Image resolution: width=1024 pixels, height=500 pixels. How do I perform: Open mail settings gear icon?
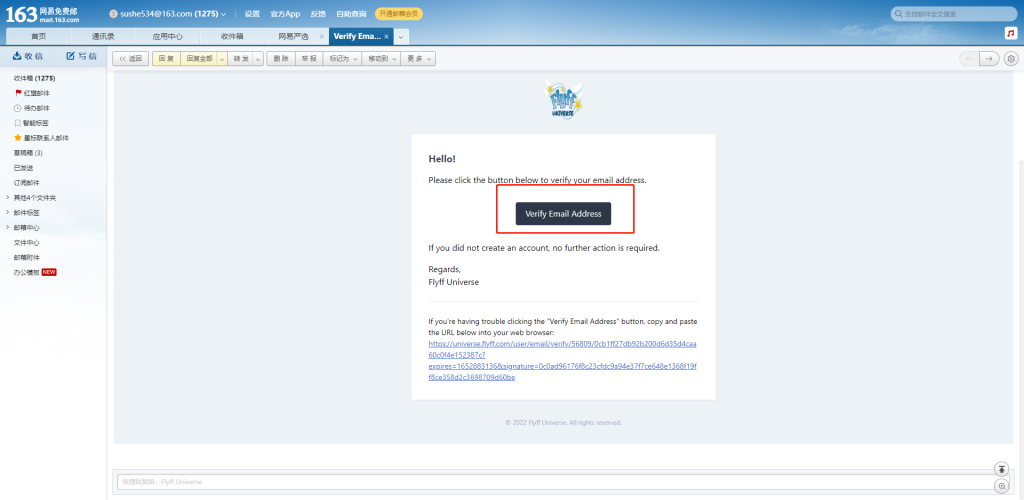coord(1011,59)
